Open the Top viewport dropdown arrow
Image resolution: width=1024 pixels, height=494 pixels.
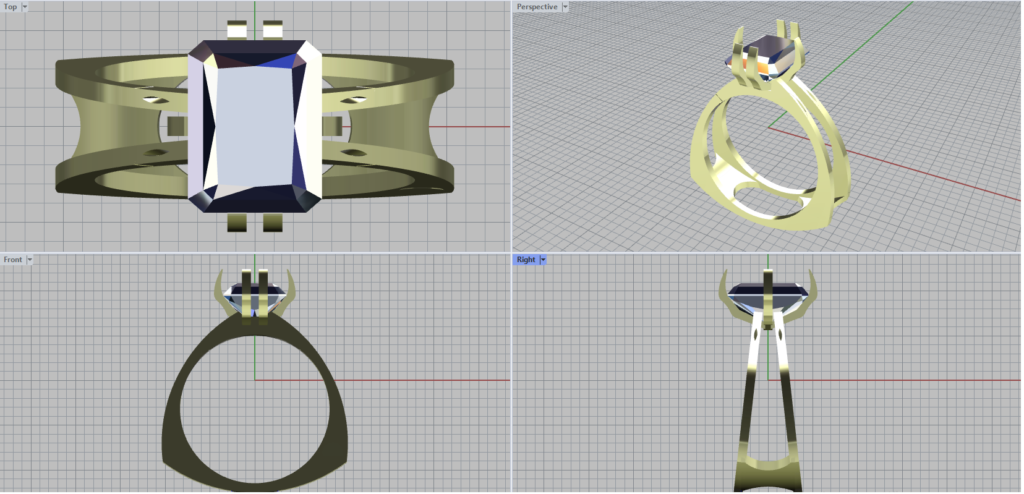(x=25, y=7)
